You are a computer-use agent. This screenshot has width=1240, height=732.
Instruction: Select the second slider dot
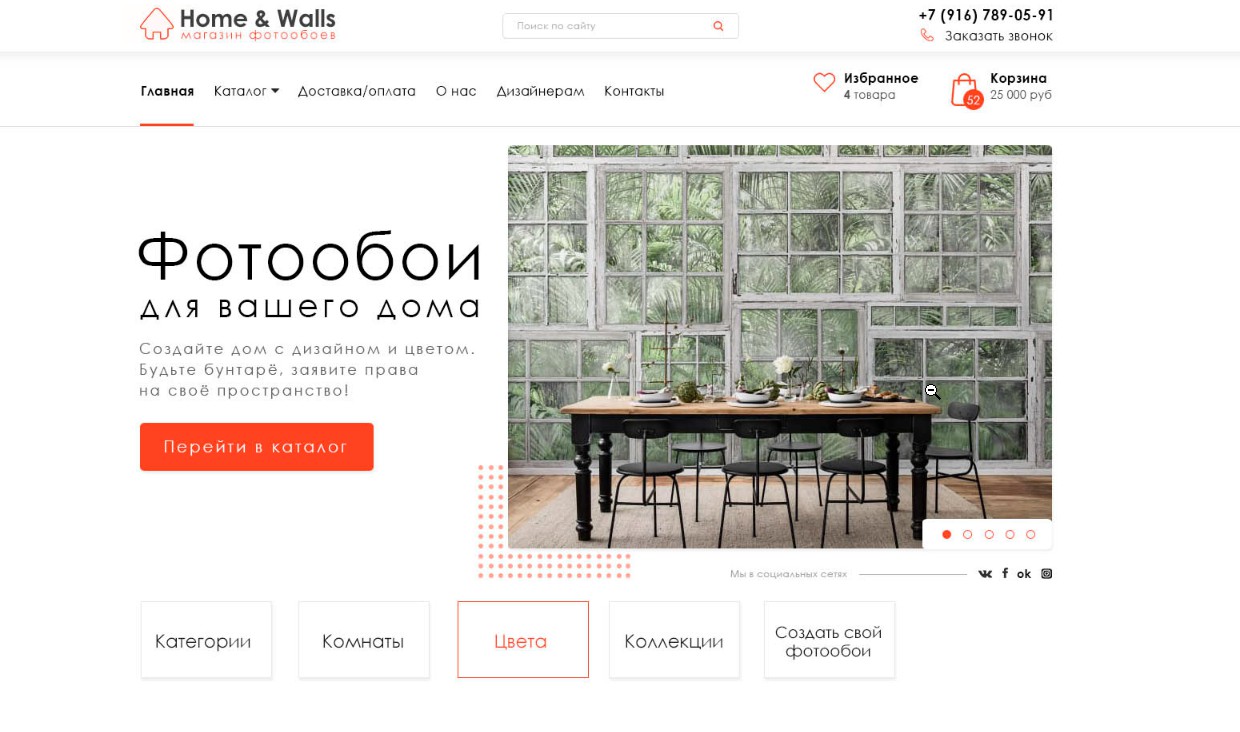pos(968,534)
